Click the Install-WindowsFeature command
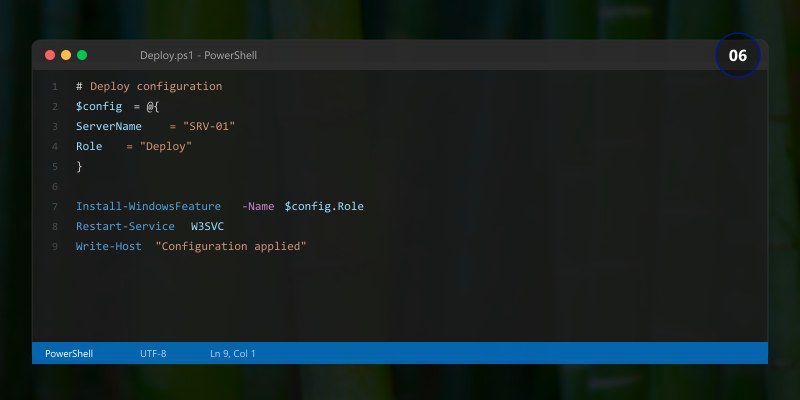Screen dimensions: 800x400 148,206
